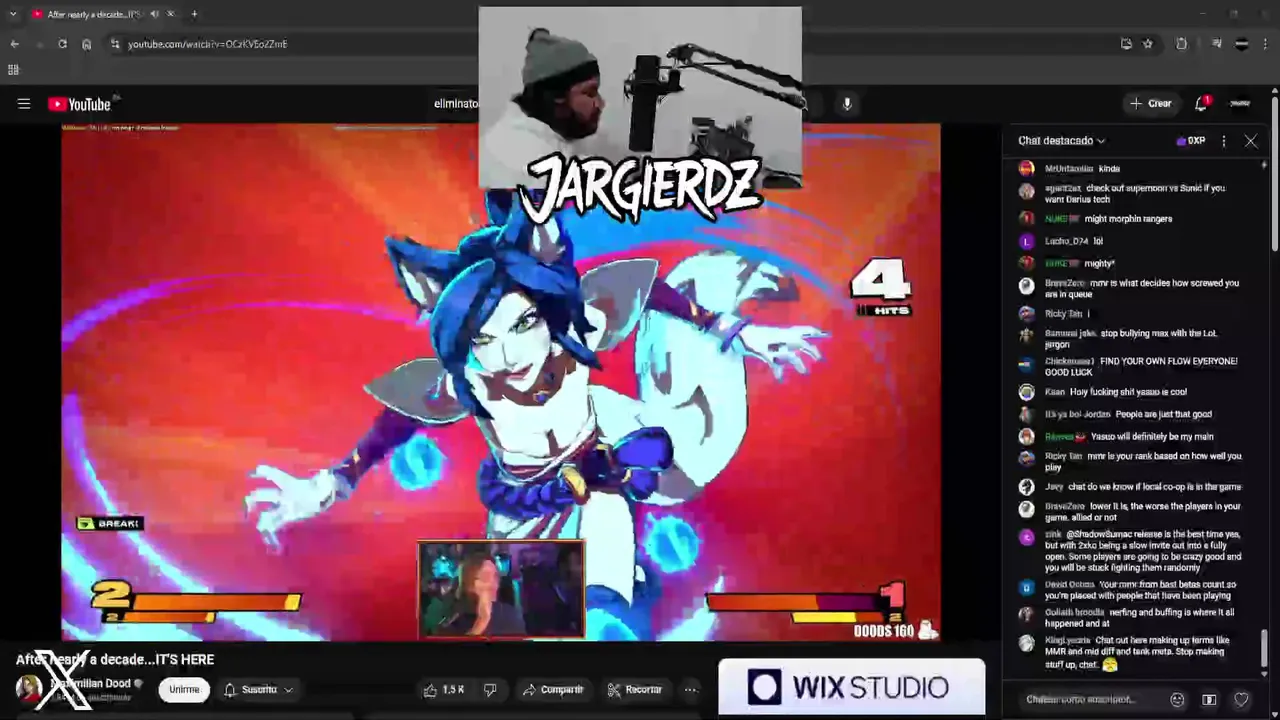Go back with browser back arrow
The width and height of the screenshot is (1280, 720).
[15, 44]
